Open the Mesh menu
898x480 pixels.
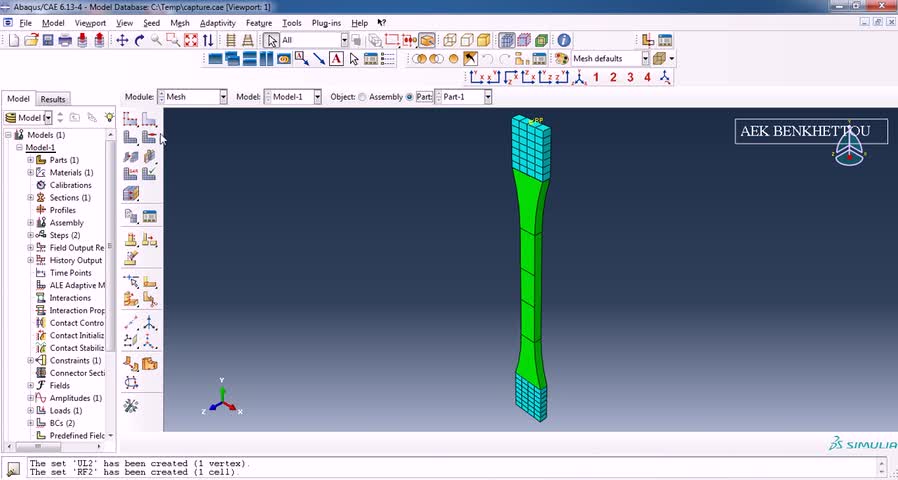(180, 23)
